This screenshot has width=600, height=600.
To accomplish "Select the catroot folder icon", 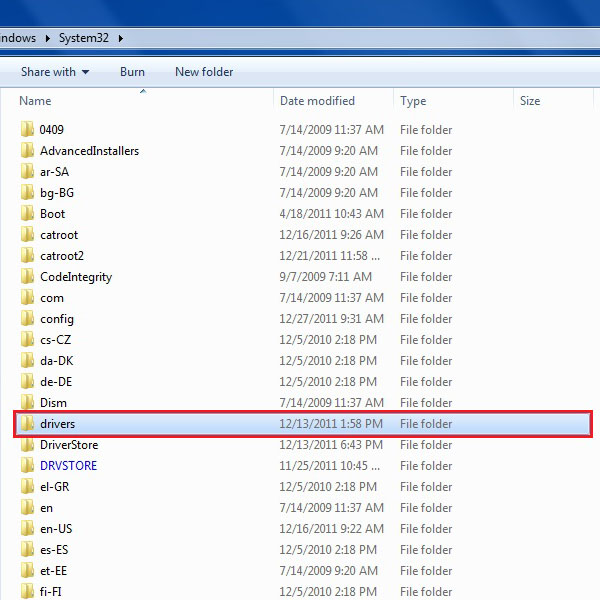I will [x=27, y=235].
